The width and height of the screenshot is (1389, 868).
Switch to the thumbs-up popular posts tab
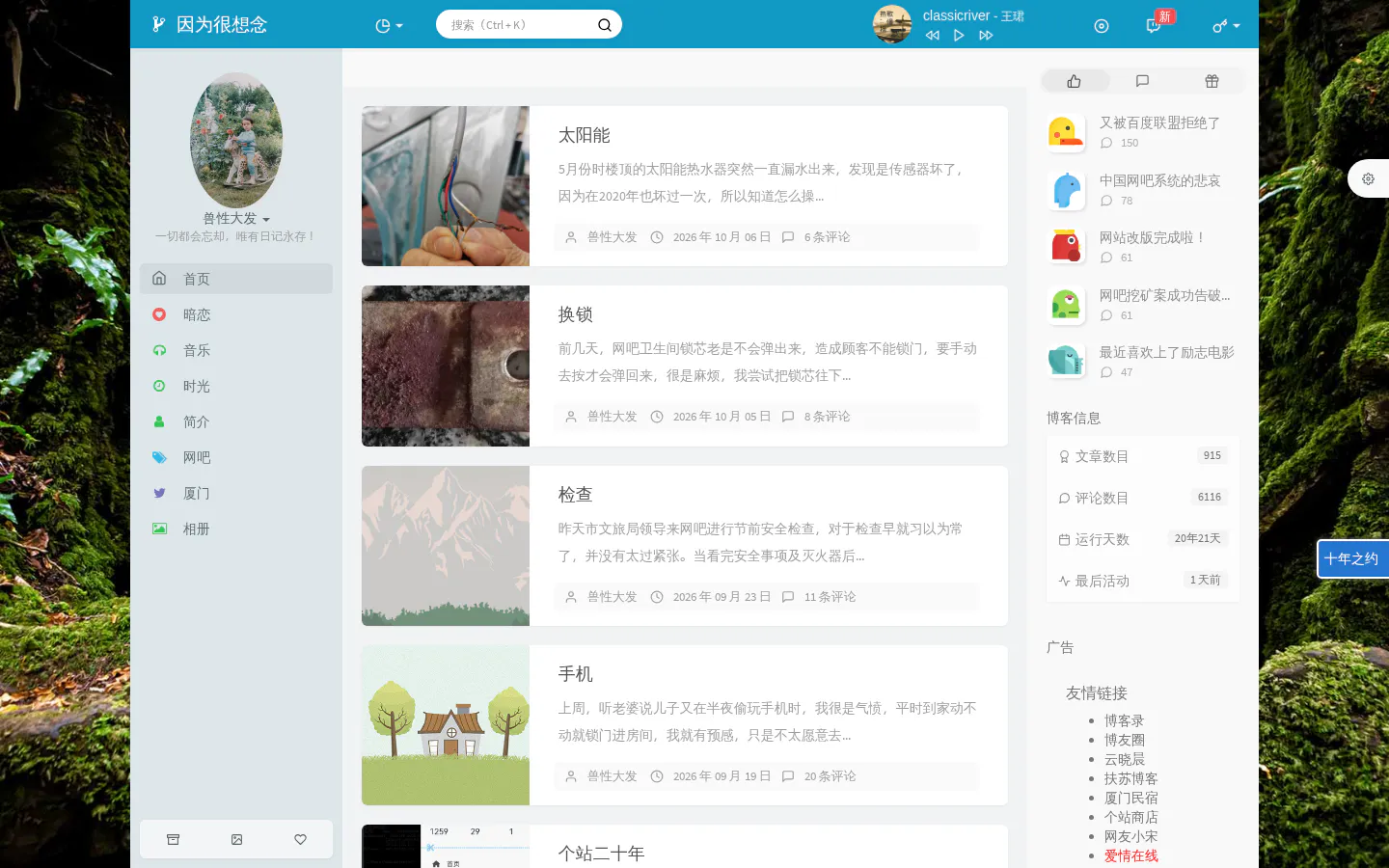click(1075, 81)
